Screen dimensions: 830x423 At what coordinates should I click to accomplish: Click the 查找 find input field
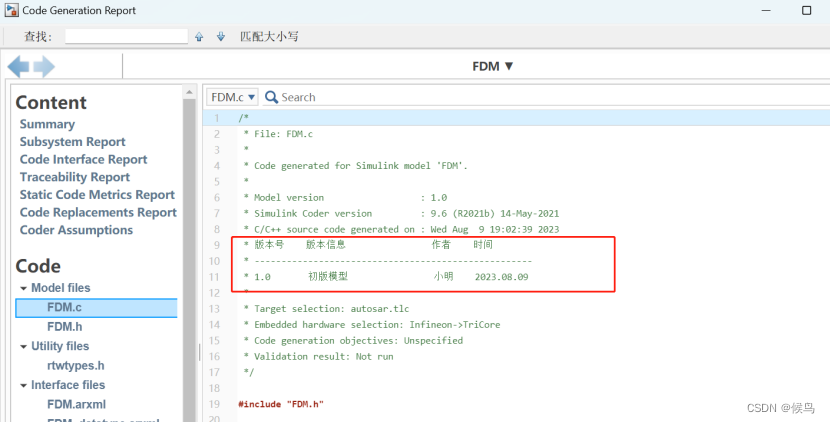coord(127,37)
